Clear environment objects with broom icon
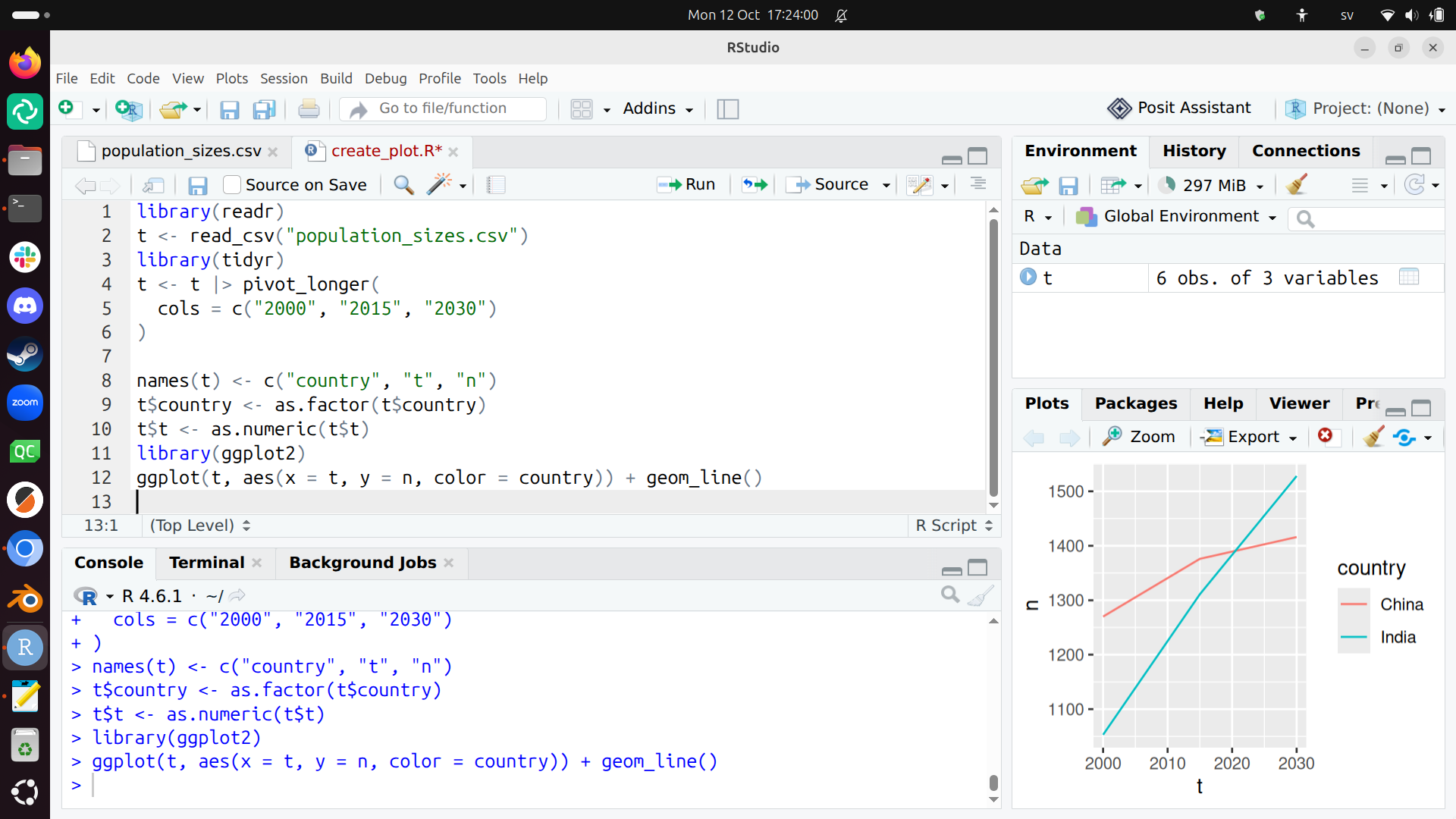Screen dimensions: 1456x819 [x=1297, y=184]
